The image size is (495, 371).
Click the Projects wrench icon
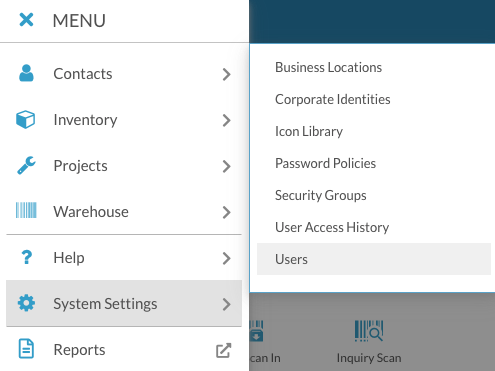pos(26,165)
